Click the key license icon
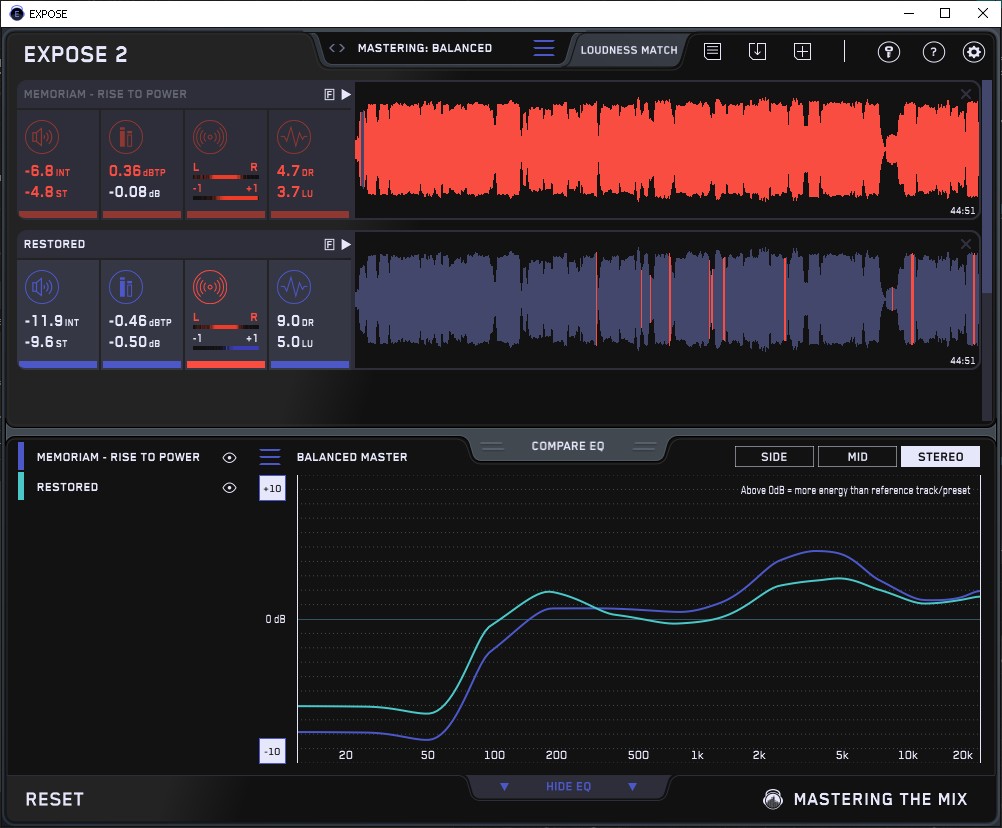Image resolution: width=1002 pixels, height=828 pixels. click(x=889, y=52)
